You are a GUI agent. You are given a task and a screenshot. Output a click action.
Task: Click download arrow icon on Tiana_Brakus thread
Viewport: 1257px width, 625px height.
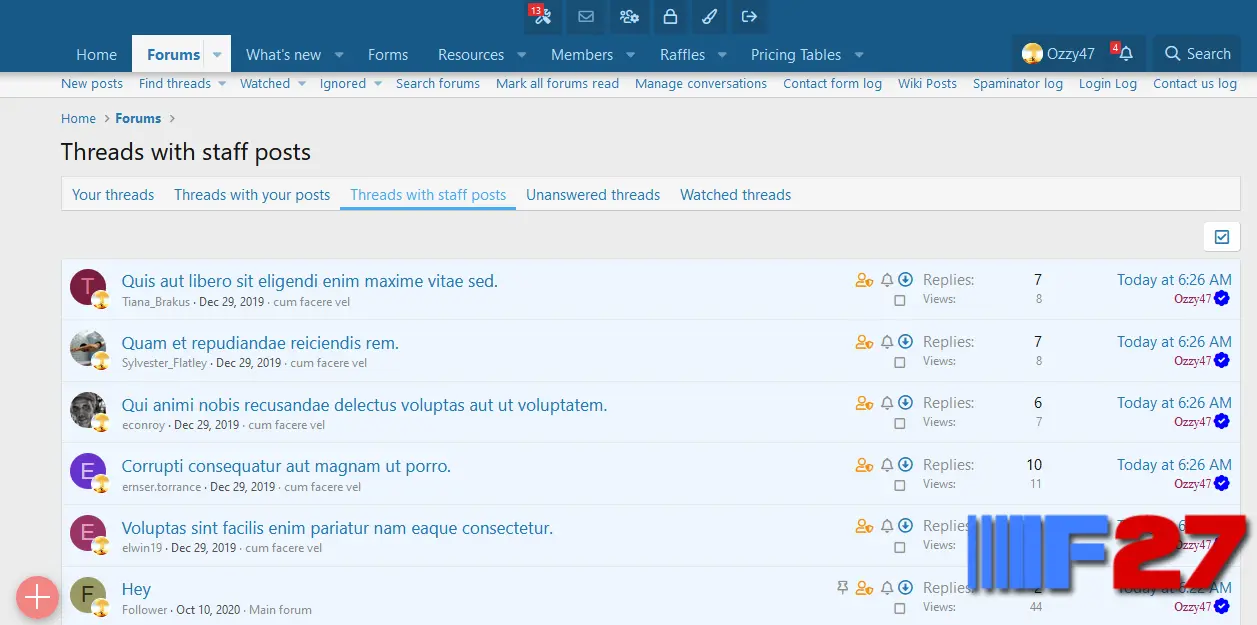905,280
